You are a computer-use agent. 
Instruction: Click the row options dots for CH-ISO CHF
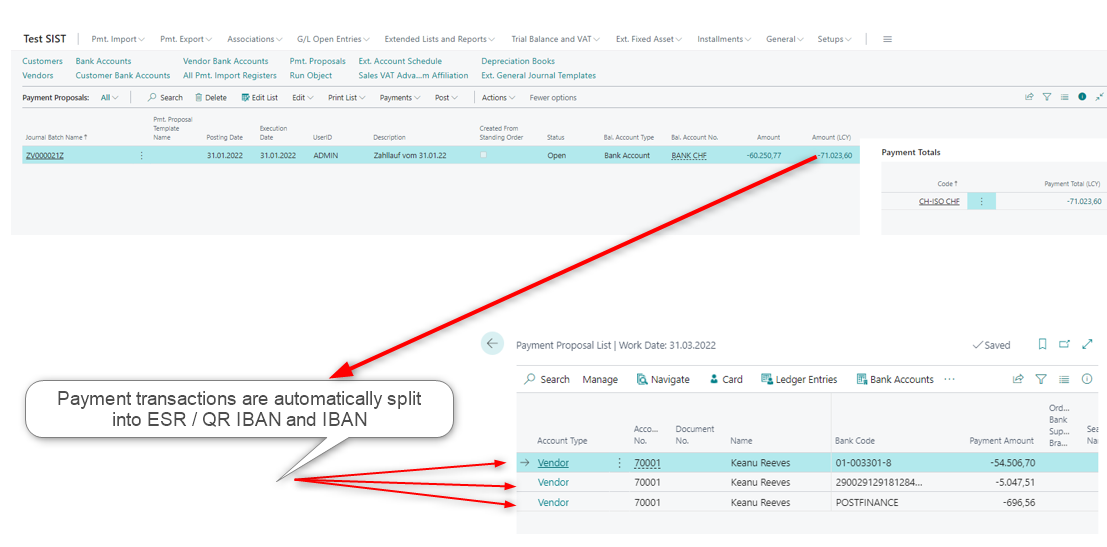tap(981, 201)
